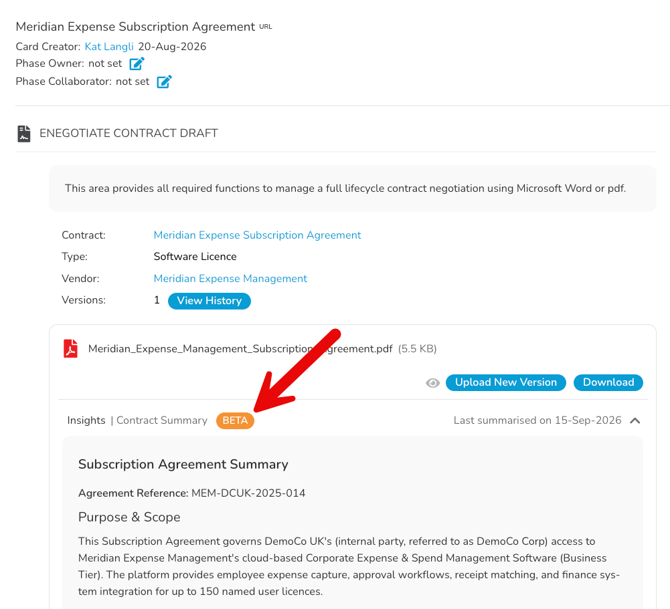Download the subscription agreement PDF
This screenshot has height=609, width=670.
tap(608, 382)
